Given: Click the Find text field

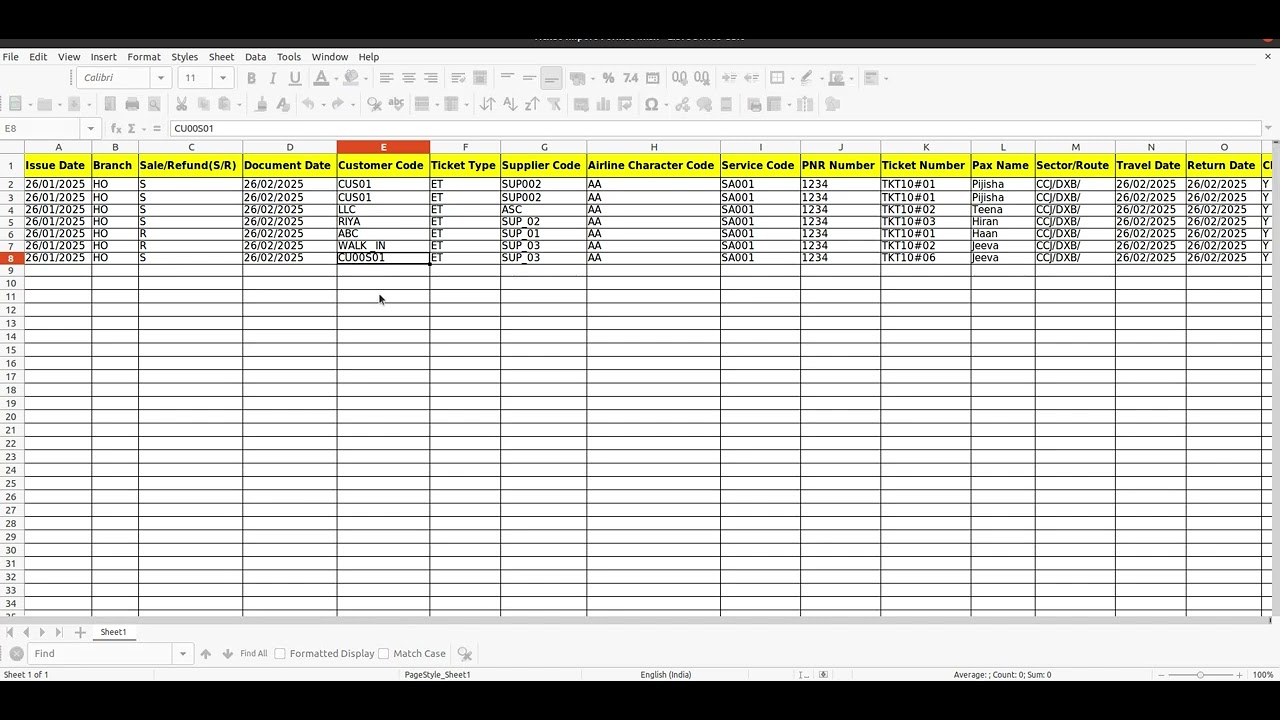Looking at the screenshot, I should point(101,654).
